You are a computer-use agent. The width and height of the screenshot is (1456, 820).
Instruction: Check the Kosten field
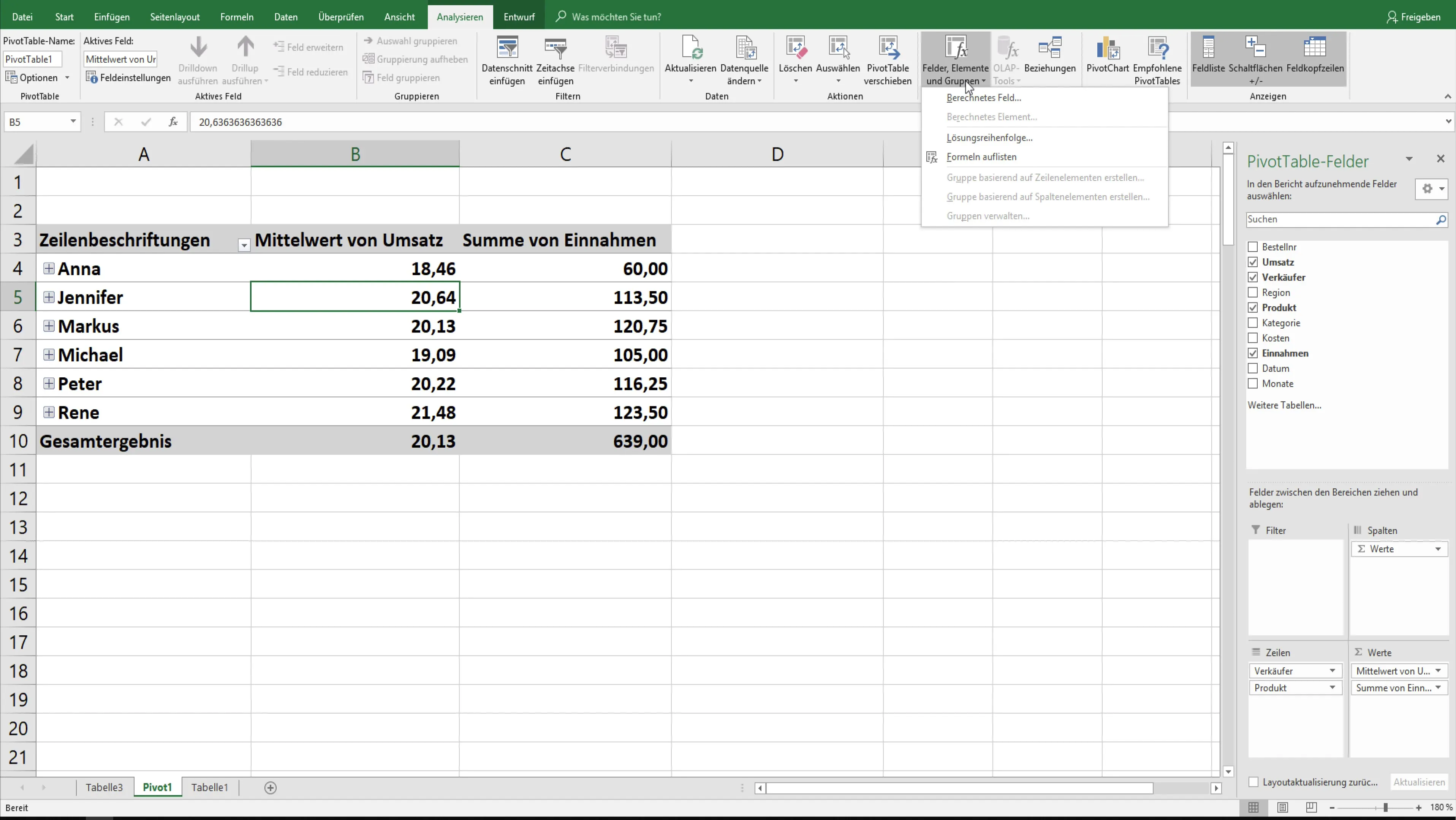click(x=1252, y=338)
